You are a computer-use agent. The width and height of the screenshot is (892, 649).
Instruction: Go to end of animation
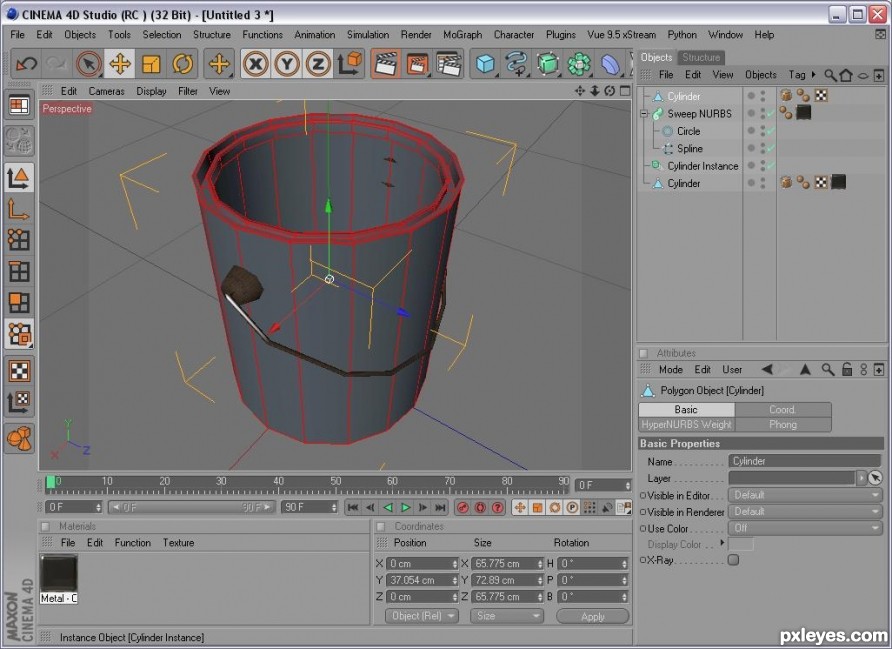click(x=440, y=507)
